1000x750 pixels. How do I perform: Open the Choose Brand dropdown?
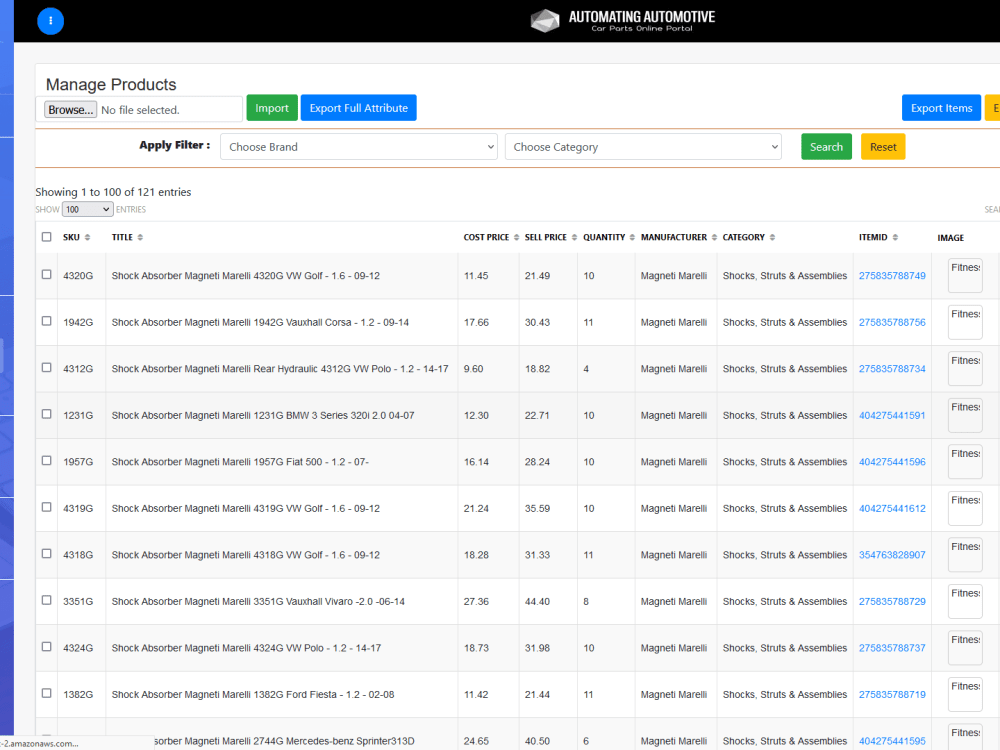358,147
